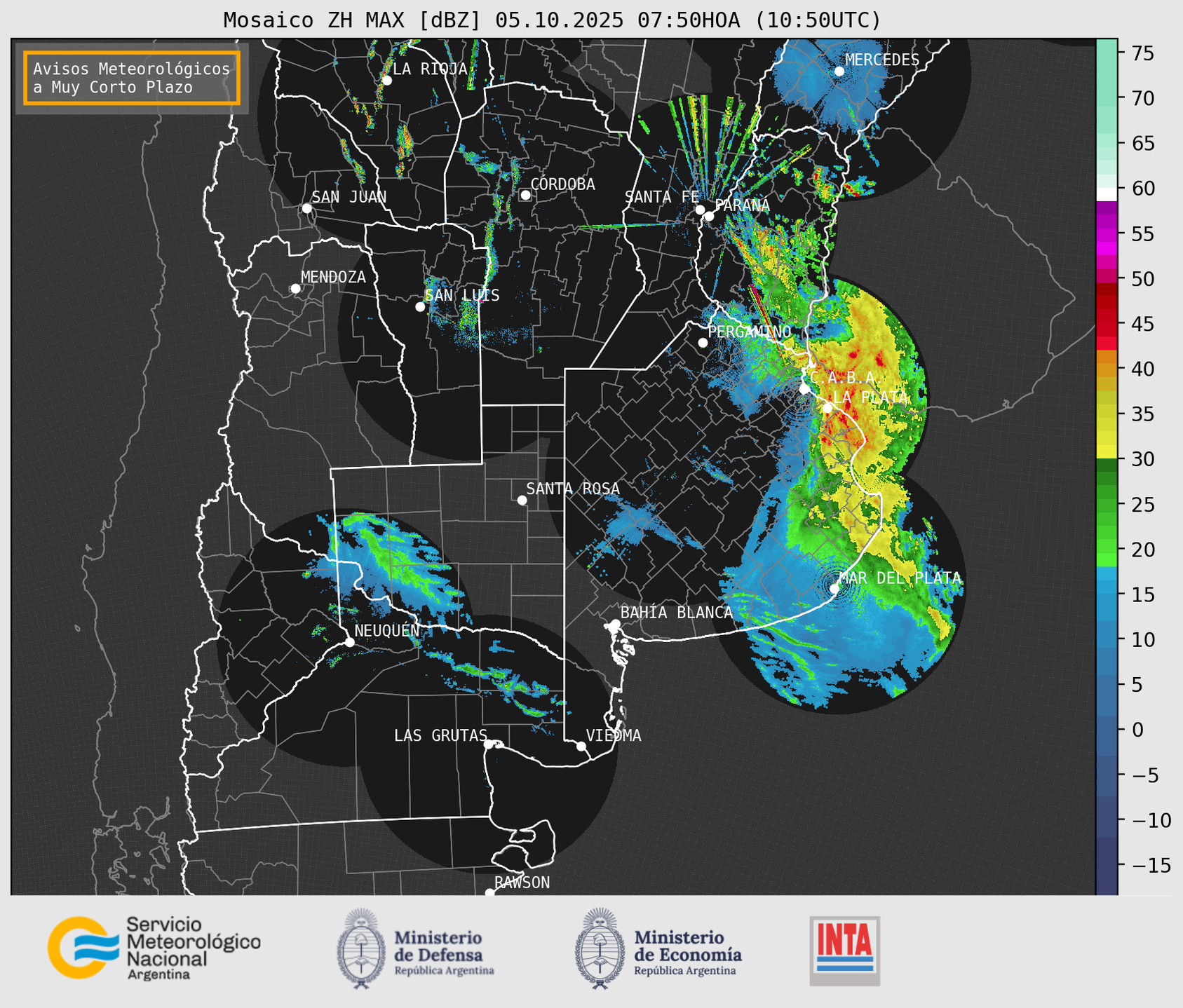This screenshot has height=1008, width=1183.
Task: Click the Ministerio de Economía emblem
Action: [x=599, y=949]
